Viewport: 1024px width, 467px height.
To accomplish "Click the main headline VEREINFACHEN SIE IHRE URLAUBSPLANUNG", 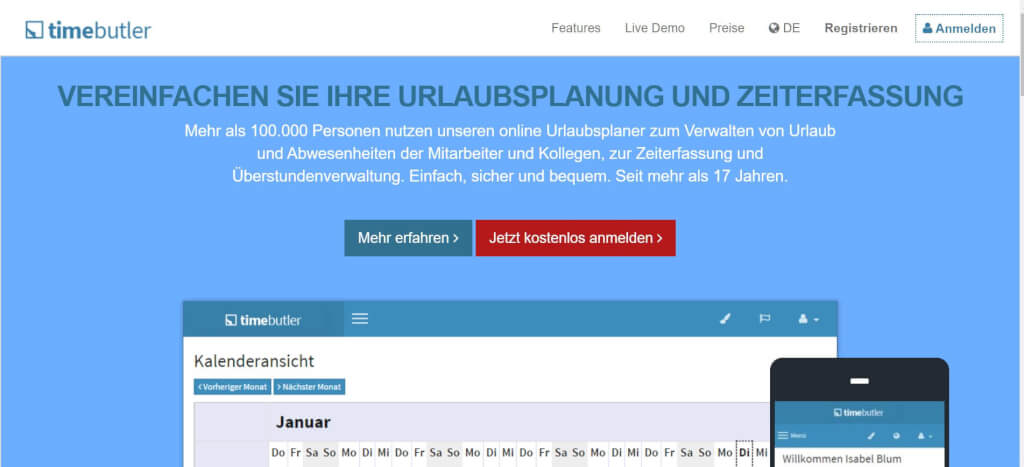I will pyautogui.click(x=510, y=97).
